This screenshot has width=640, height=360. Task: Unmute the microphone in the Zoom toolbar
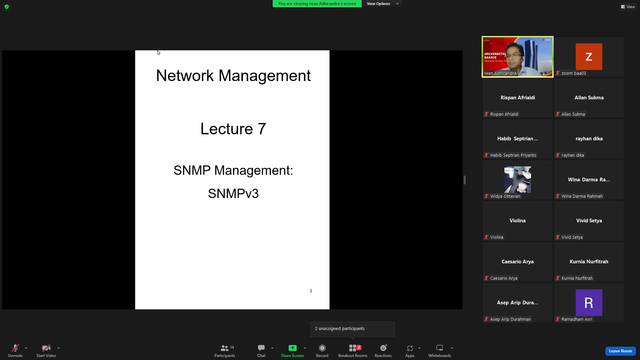tap(15, 350)
